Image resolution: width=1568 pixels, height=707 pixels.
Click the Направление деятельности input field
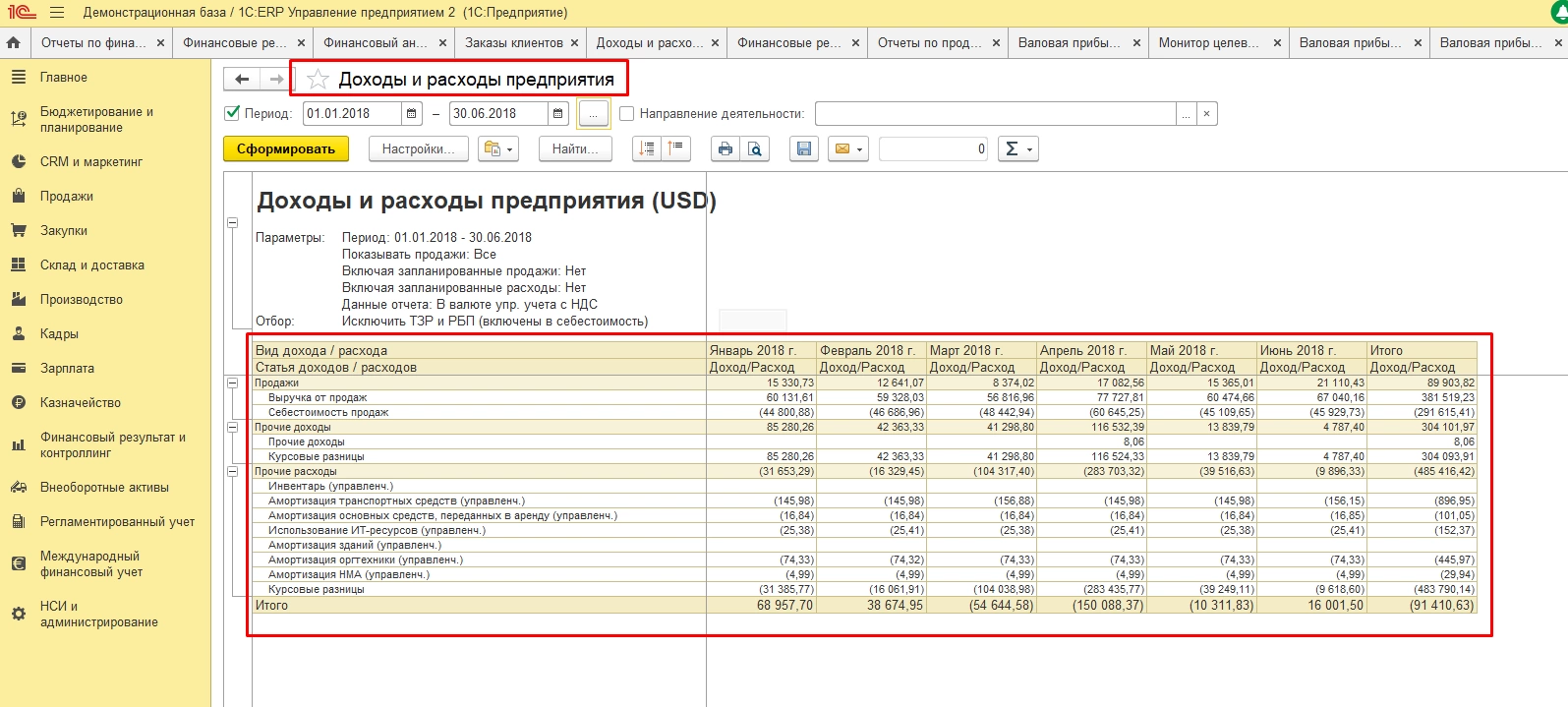995,113
